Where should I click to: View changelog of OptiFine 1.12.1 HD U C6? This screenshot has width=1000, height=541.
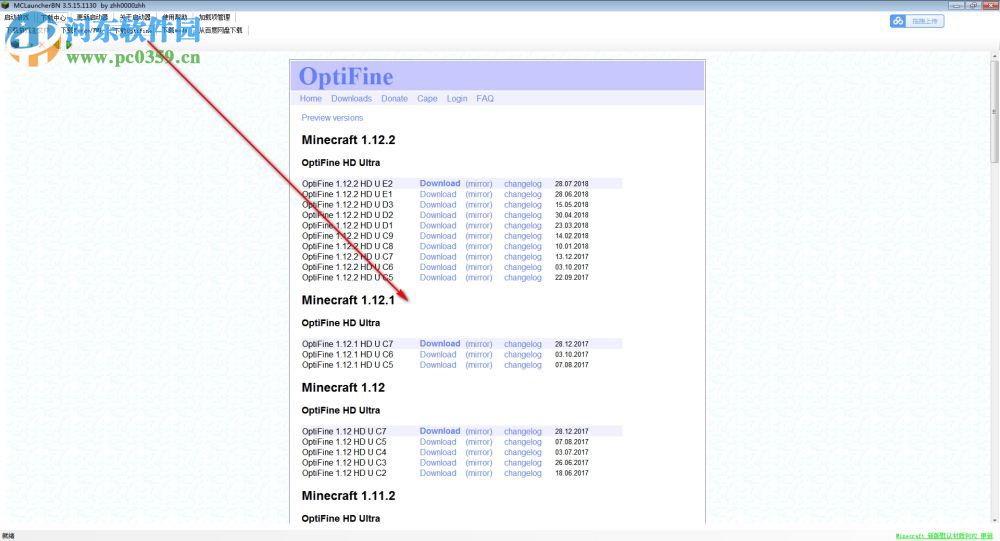pyautogui.click(x=522, y=354)
